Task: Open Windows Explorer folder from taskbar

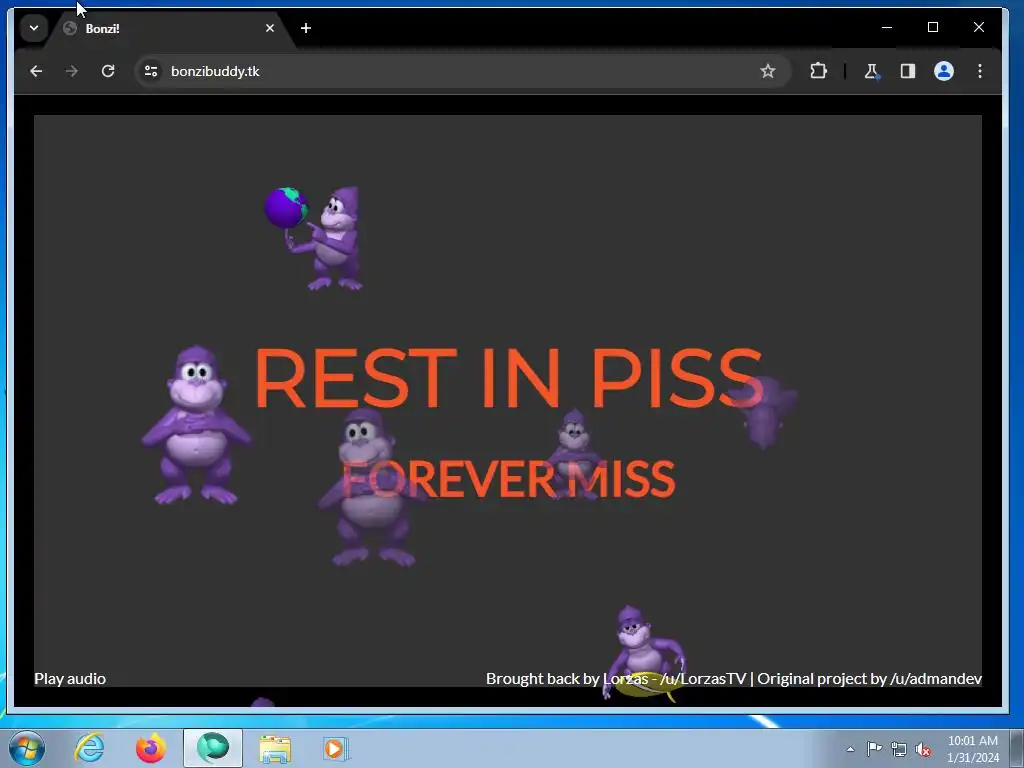Action: [x=275, y=748]
